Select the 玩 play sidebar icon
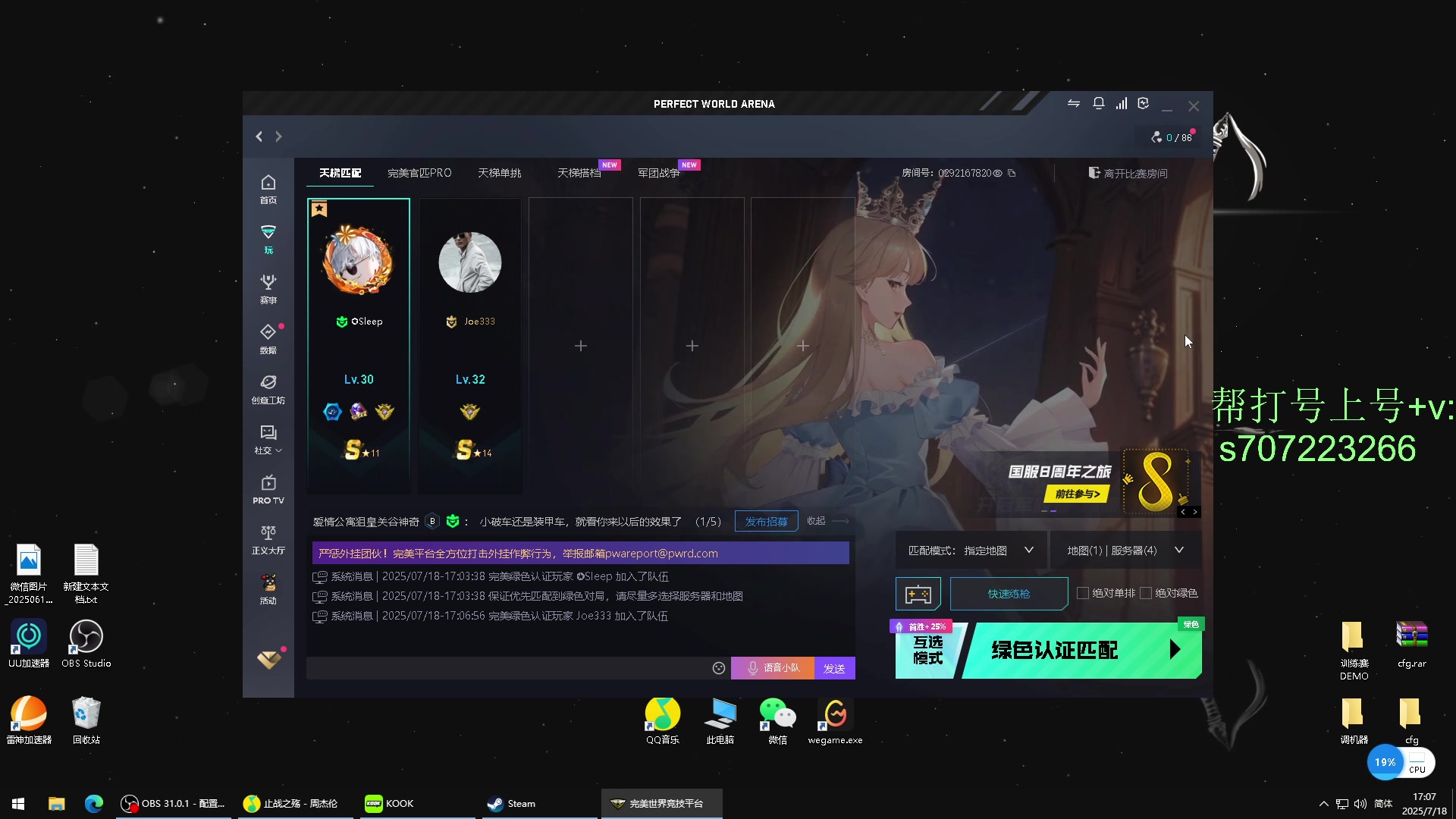 point(268,240)
